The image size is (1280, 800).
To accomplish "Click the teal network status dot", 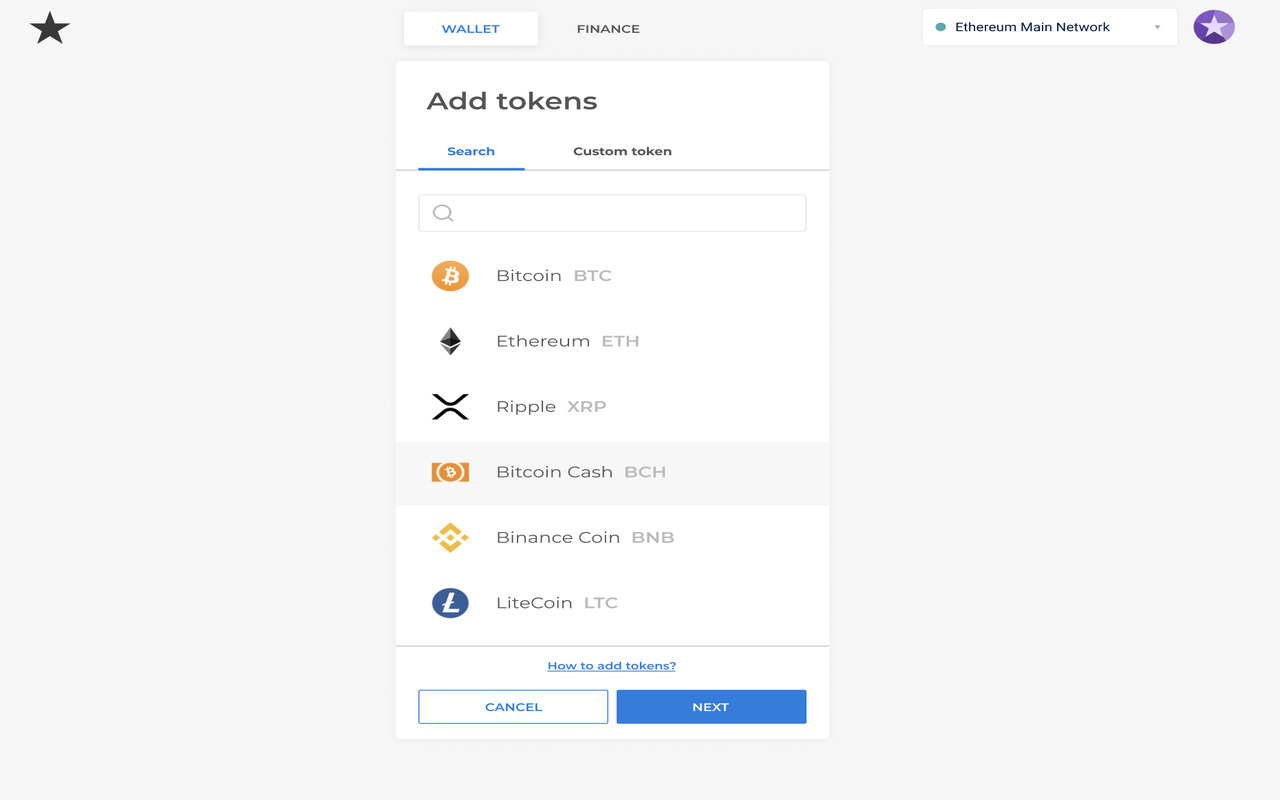I will (x=943, y=26).
